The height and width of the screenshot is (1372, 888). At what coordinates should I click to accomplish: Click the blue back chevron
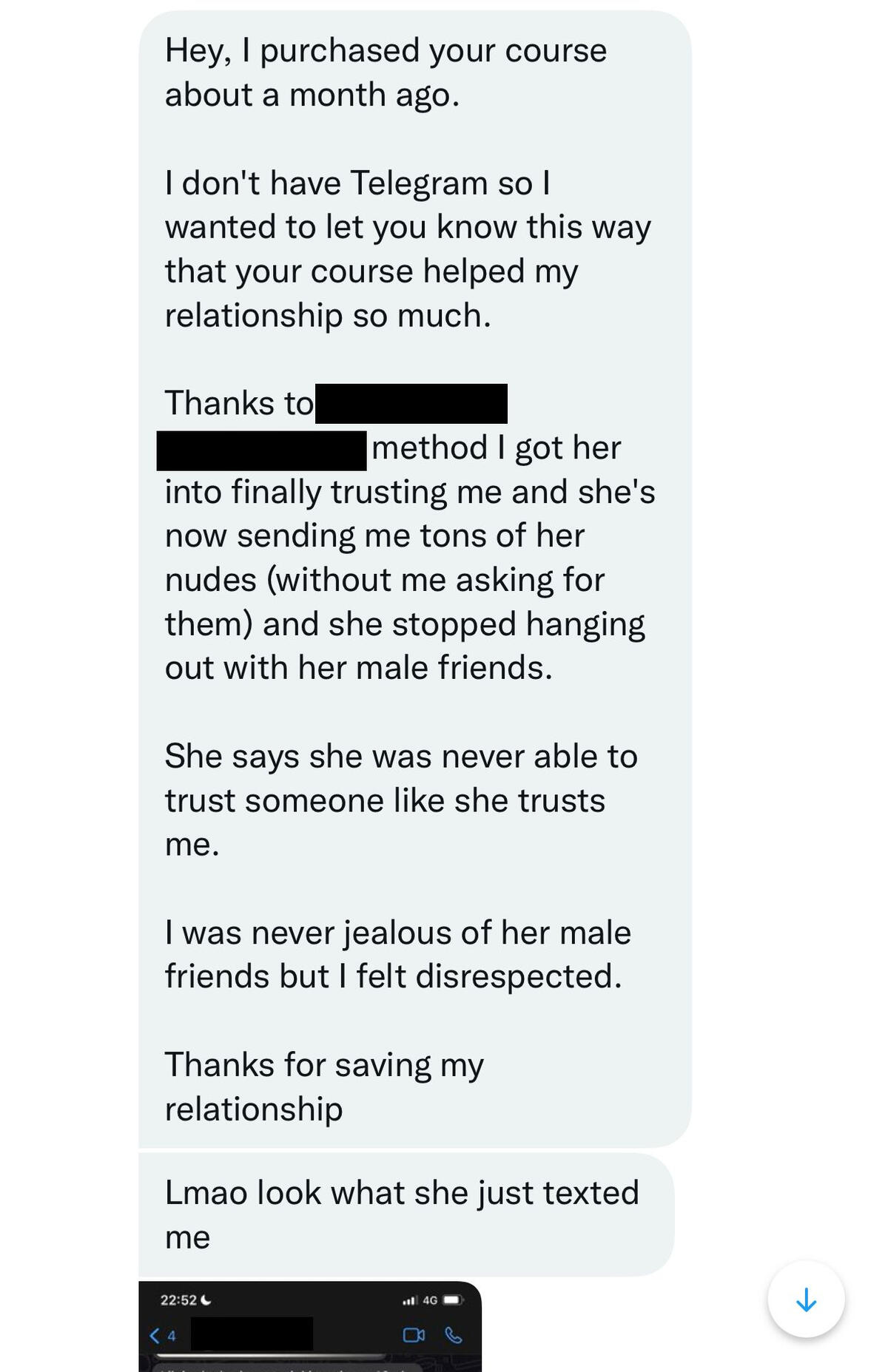point(155,1335)
